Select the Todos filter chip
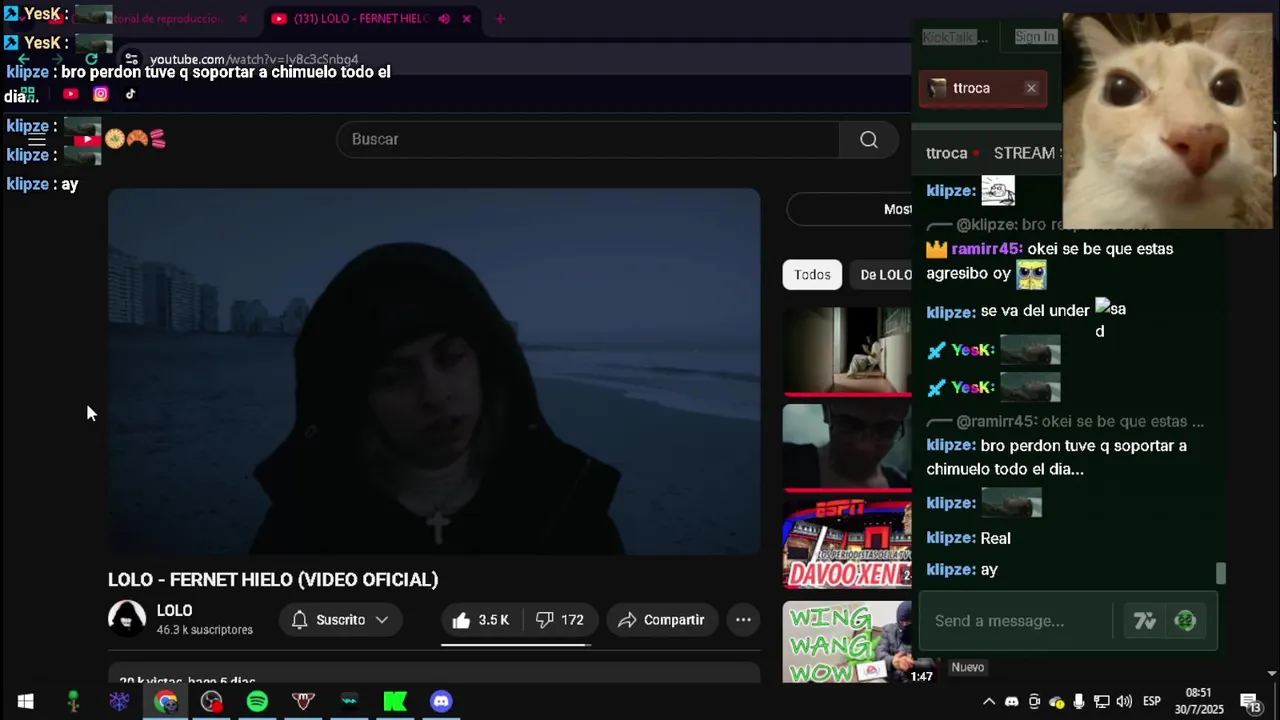 (x=812, y=275)
